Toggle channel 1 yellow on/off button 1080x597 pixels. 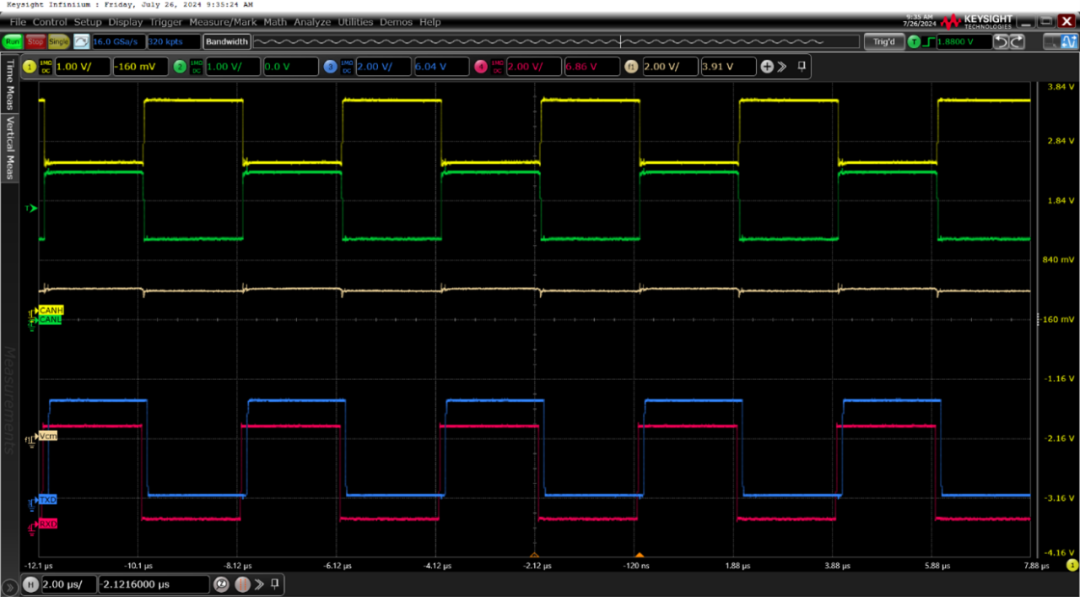click(x=30, y=66)
